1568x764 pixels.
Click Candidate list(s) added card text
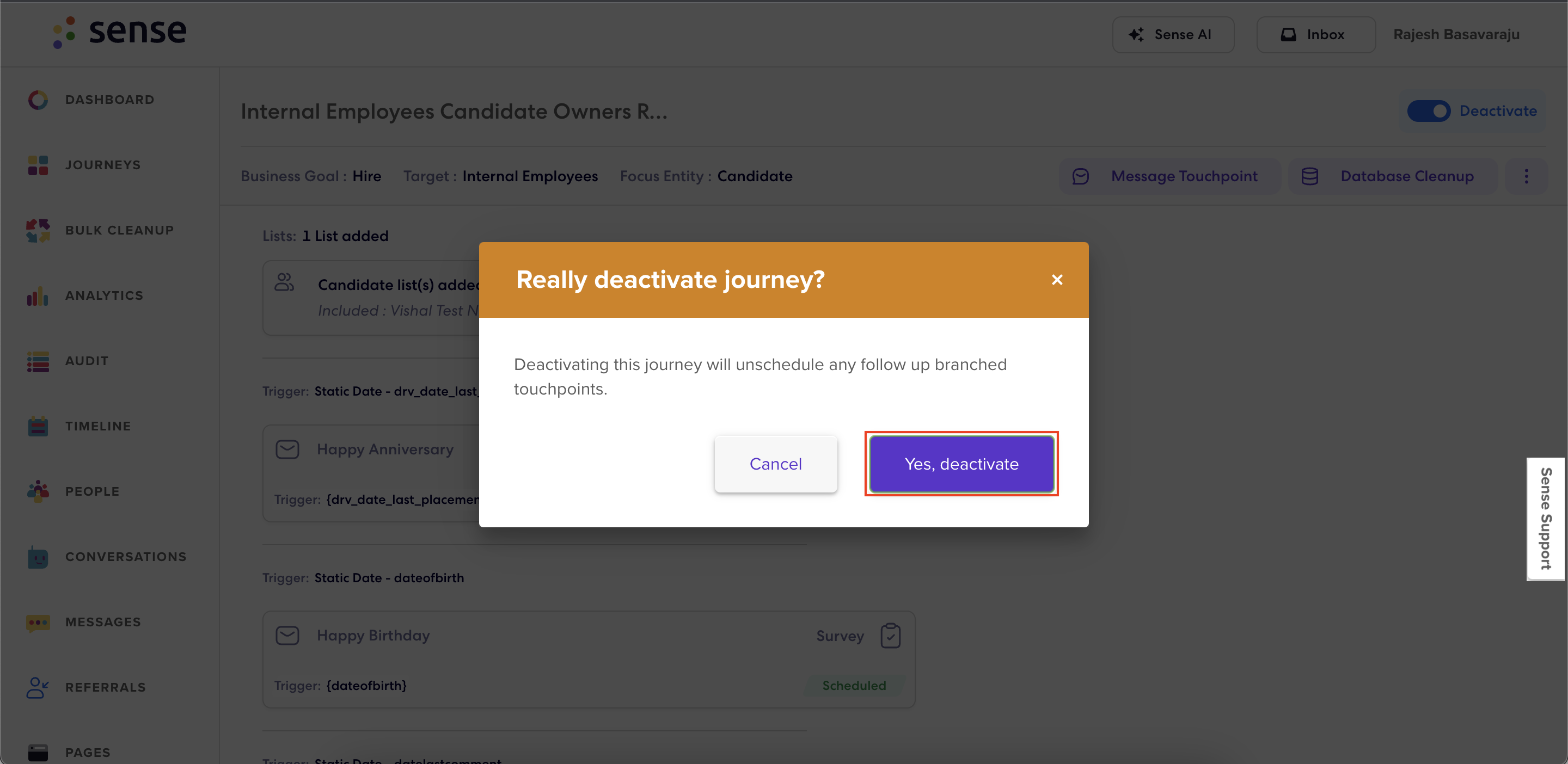click(399, 285)
